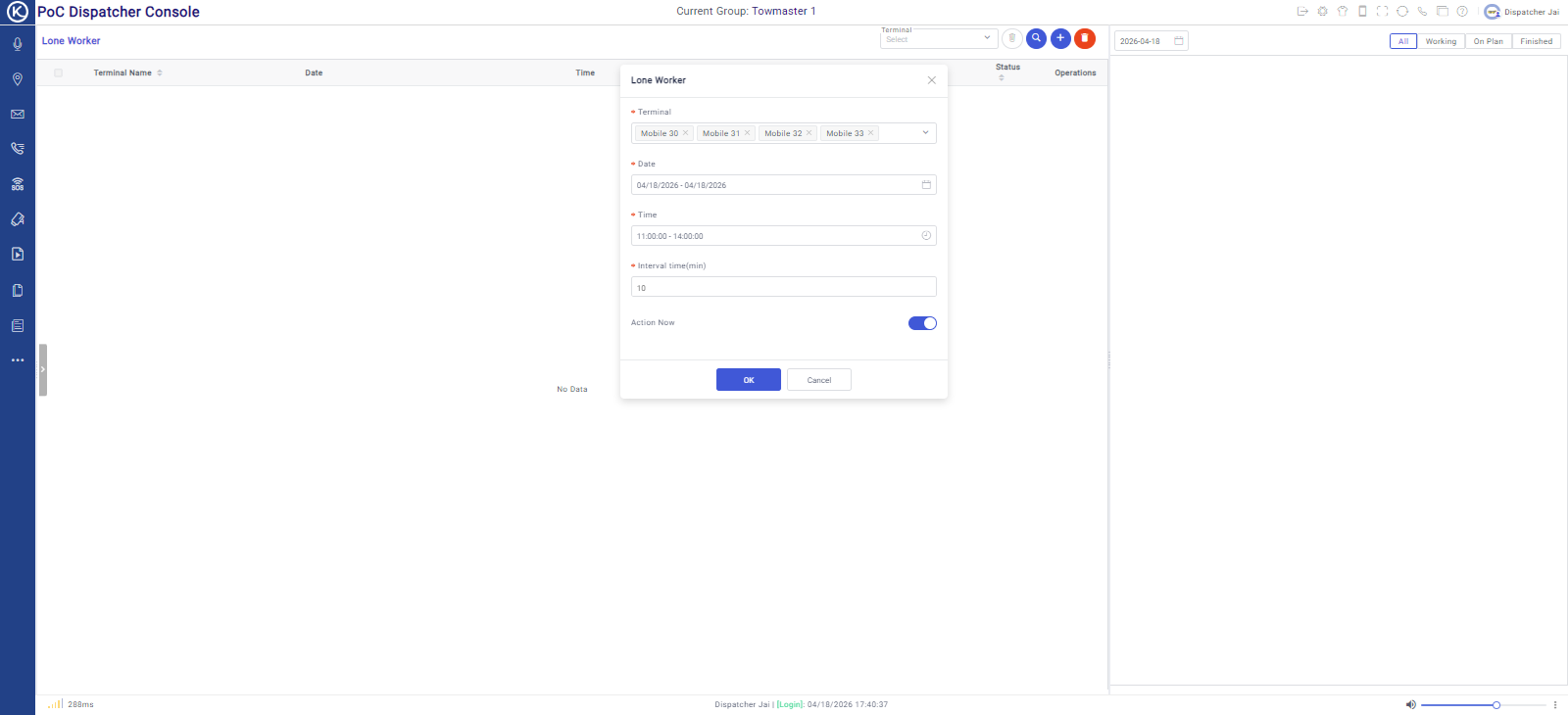Image resolution: width=1568 pixels, height=715 pixels.
Task: Click the Lone Worker page heading
Action: pyautogui.click(x=72, y=41)
